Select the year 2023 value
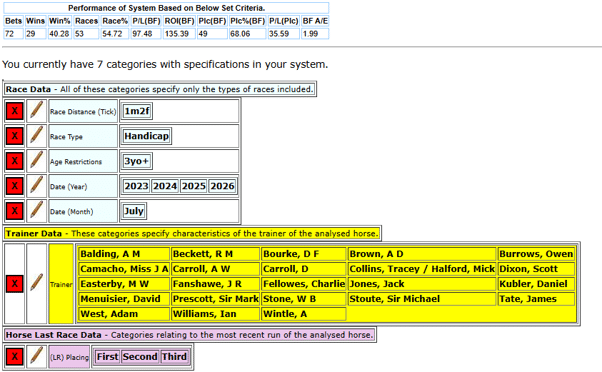Viewport: 602px width, 372px height. point(136,186)
